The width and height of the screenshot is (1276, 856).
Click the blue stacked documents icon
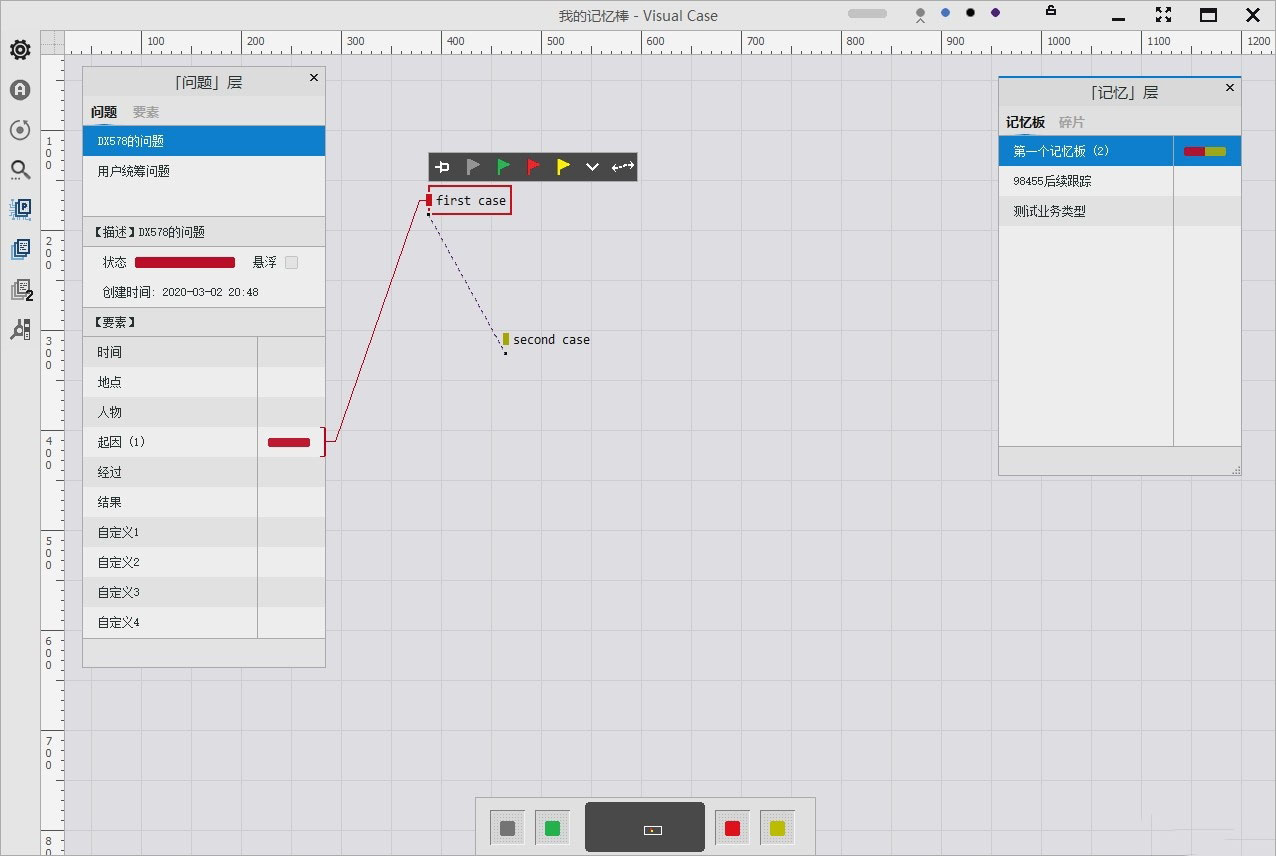click(20, 249)
